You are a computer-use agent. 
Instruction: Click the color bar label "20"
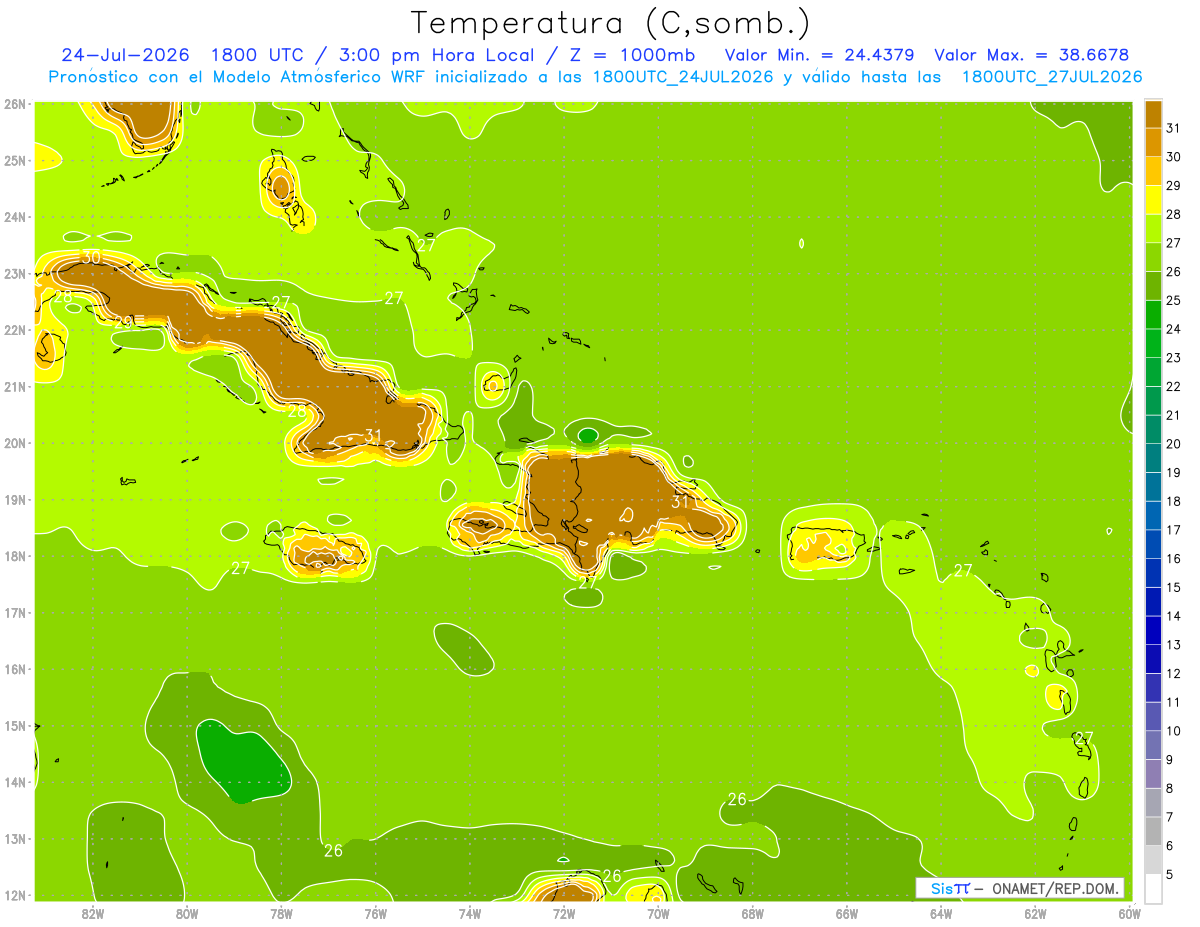1174,443
